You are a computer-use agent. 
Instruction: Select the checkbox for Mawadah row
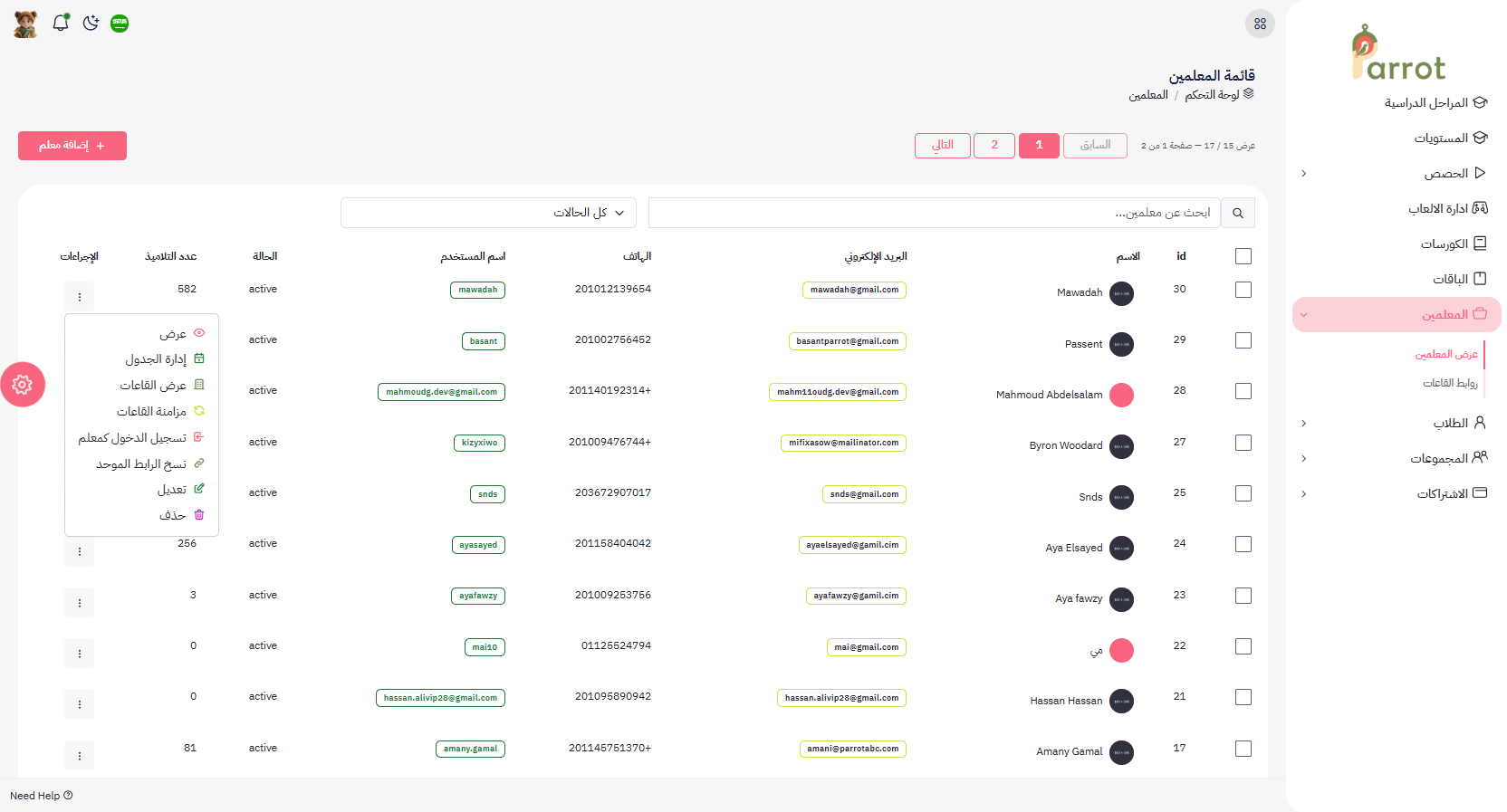click(x=1243, y=290)
